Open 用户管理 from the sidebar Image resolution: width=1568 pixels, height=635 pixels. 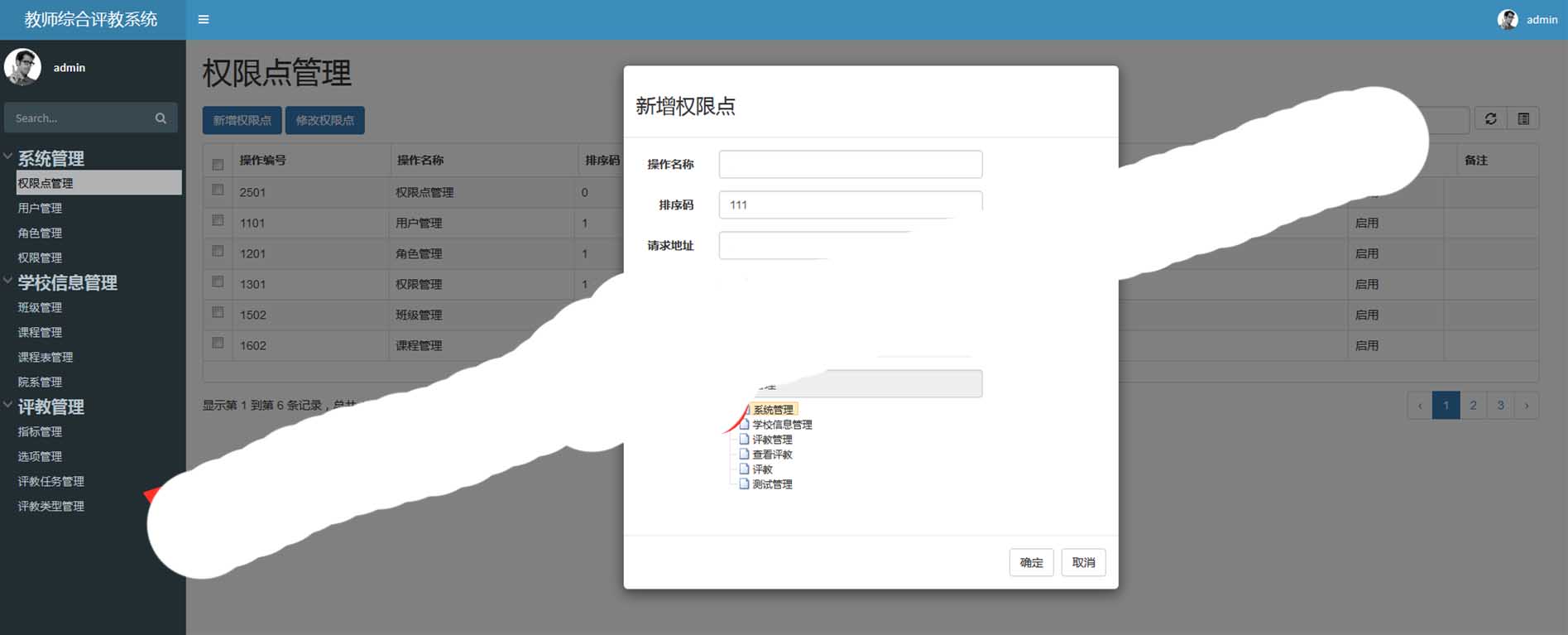click(40, 208)
